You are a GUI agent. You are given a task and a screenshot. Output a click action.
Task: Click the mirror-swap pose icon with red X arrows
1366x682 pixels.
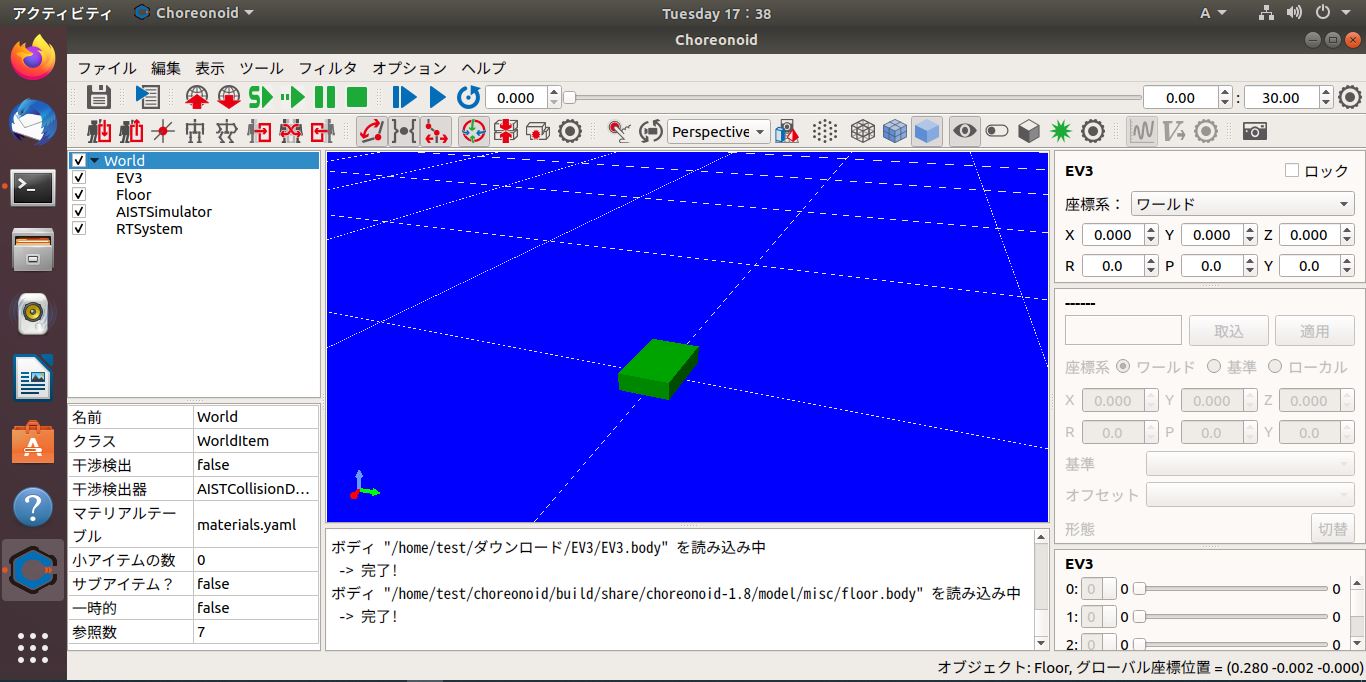[291, 131]
